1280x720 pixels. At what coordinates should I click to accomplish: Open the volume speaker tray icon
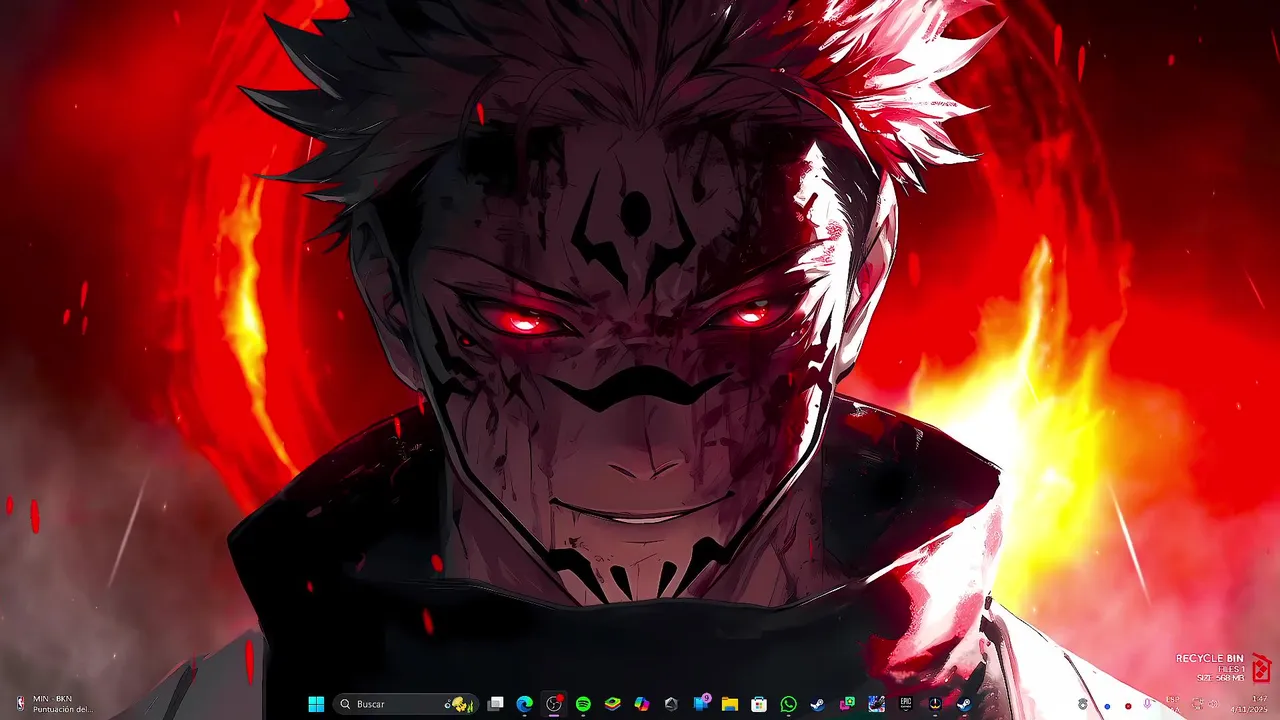coord(1213,704)
